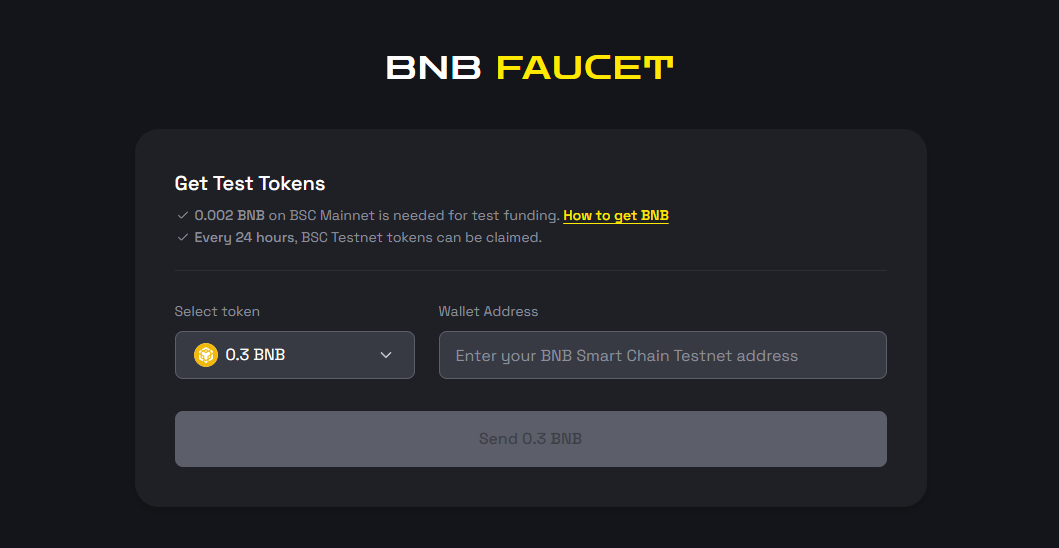
Task: Click the BNB coin icon in token selector
Action: [206, 355]
